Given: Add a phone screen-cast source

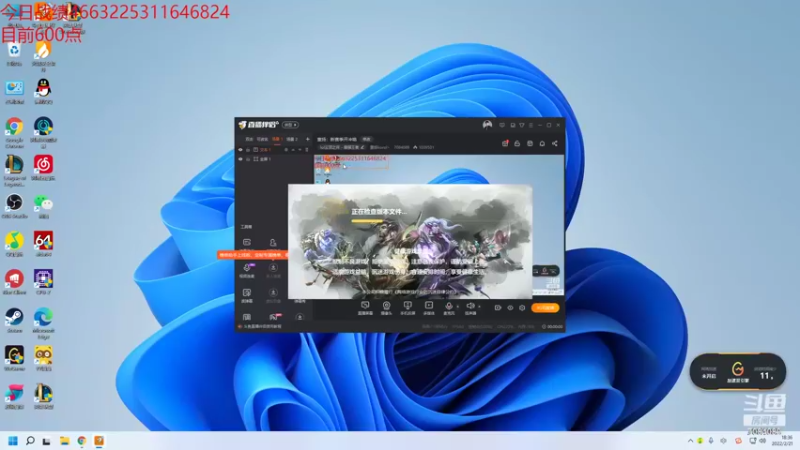Looking at the screenshot, I should click(407, 307).
